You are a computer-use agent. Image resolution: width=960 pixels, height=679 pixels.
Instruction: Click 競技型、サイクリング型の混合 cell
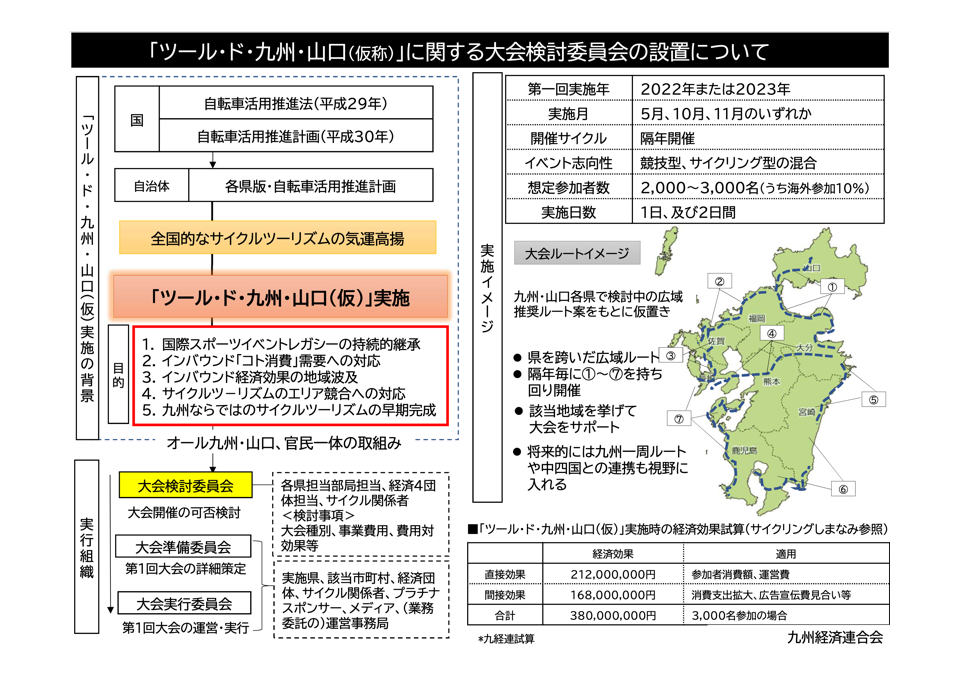click(x=758, y=163)
